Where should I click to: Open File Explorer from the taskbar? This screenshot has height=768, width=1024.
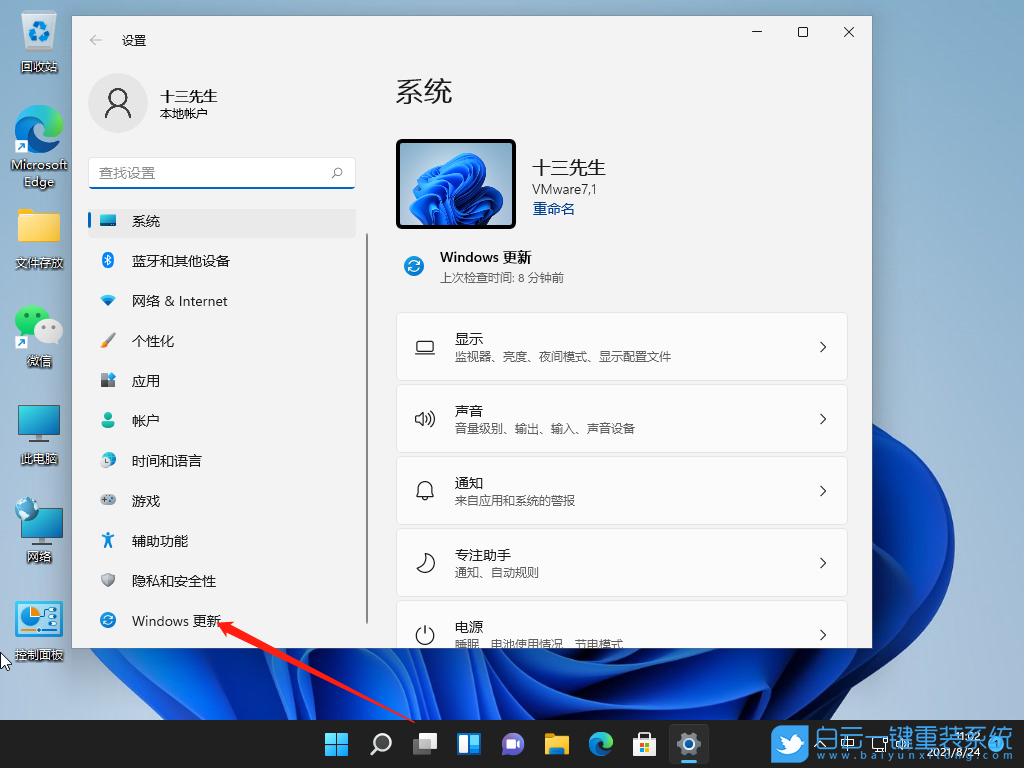pos(556,744)
